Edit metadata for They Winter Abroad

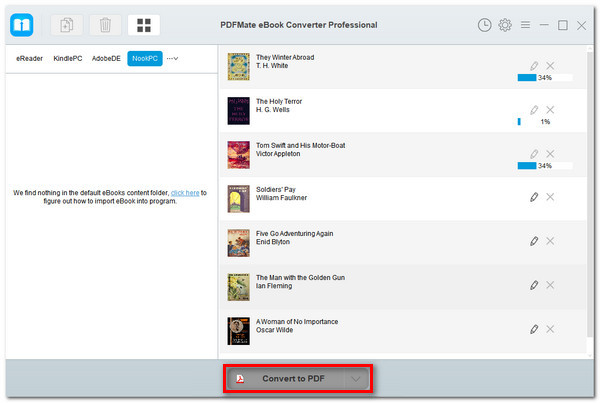534,66
